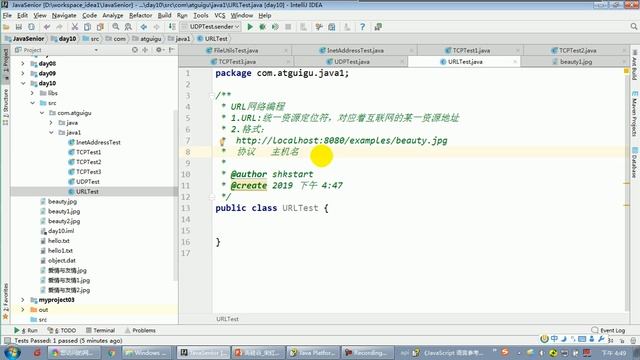640x360 pixels.
Task: Click the Windows Start button
Action: click(x=11, y=352)
